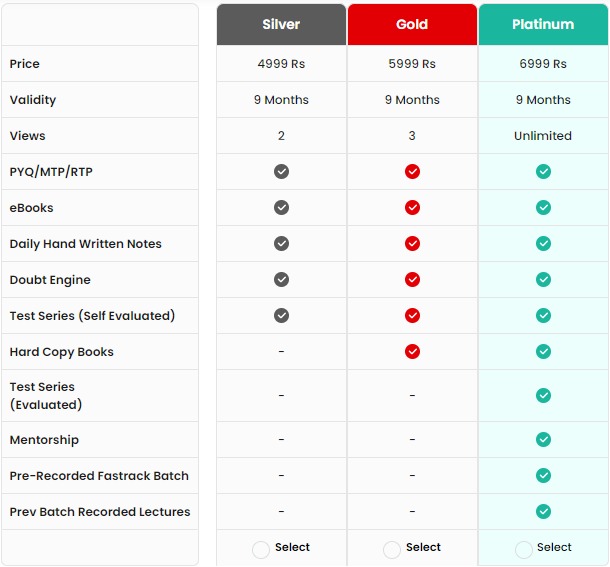This screenshot has width=610, height=567.
Task: Click the Unlimited views cell
Action: click(x=543, y=135)
